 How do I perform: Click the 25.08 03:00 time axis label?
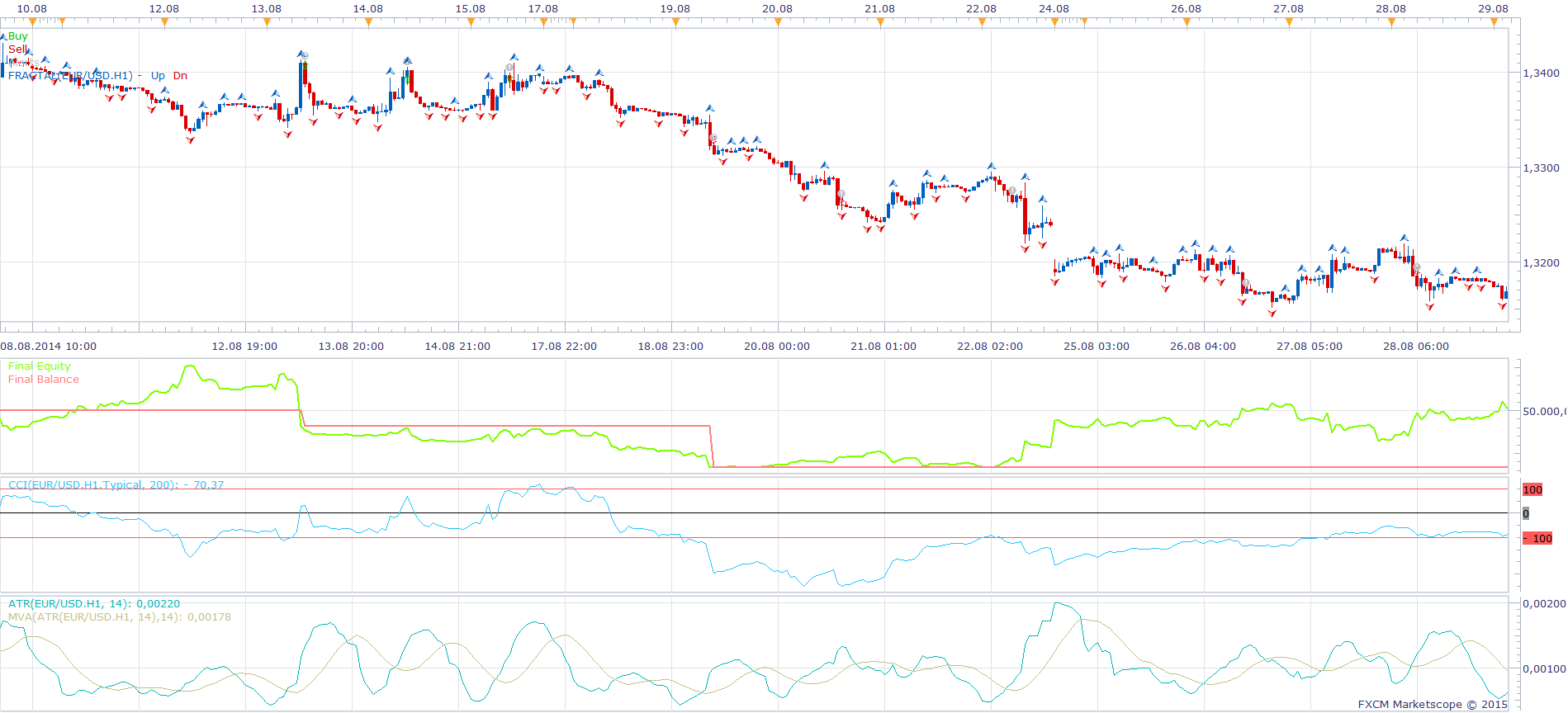tap(1097, 347)
